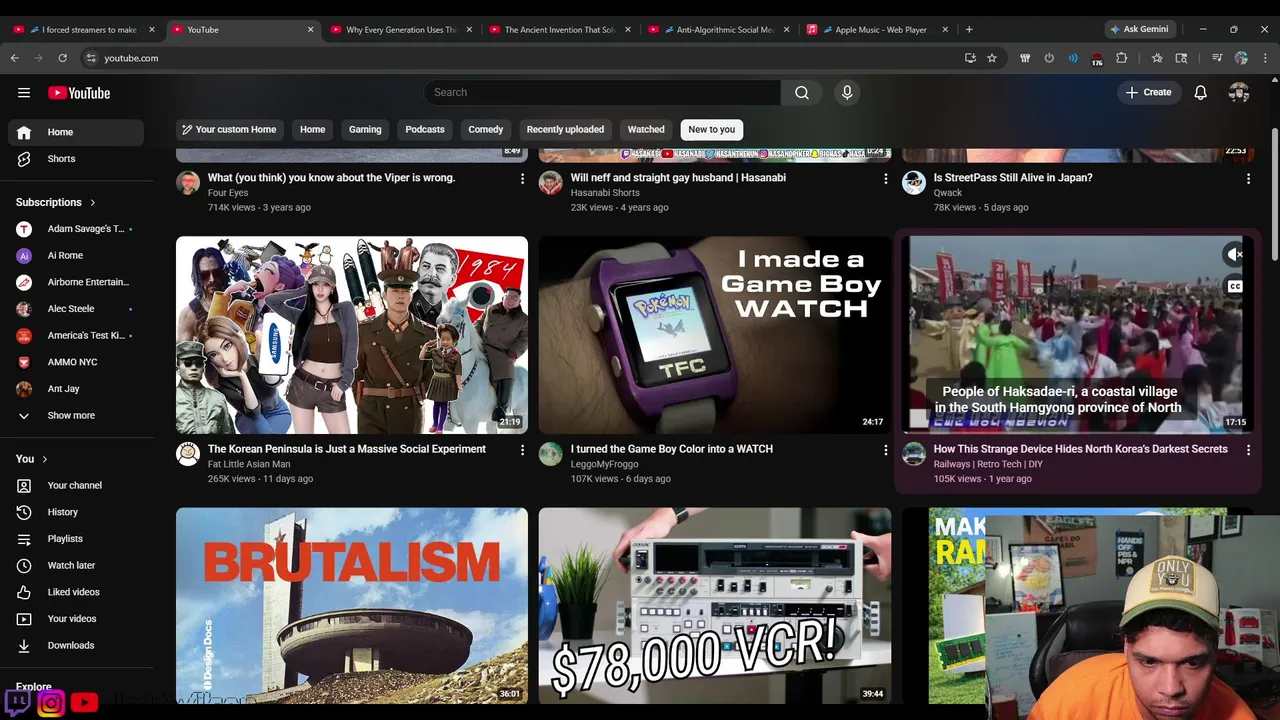
Task: Reload the page with the refresh icon
Action: [62, 58]
